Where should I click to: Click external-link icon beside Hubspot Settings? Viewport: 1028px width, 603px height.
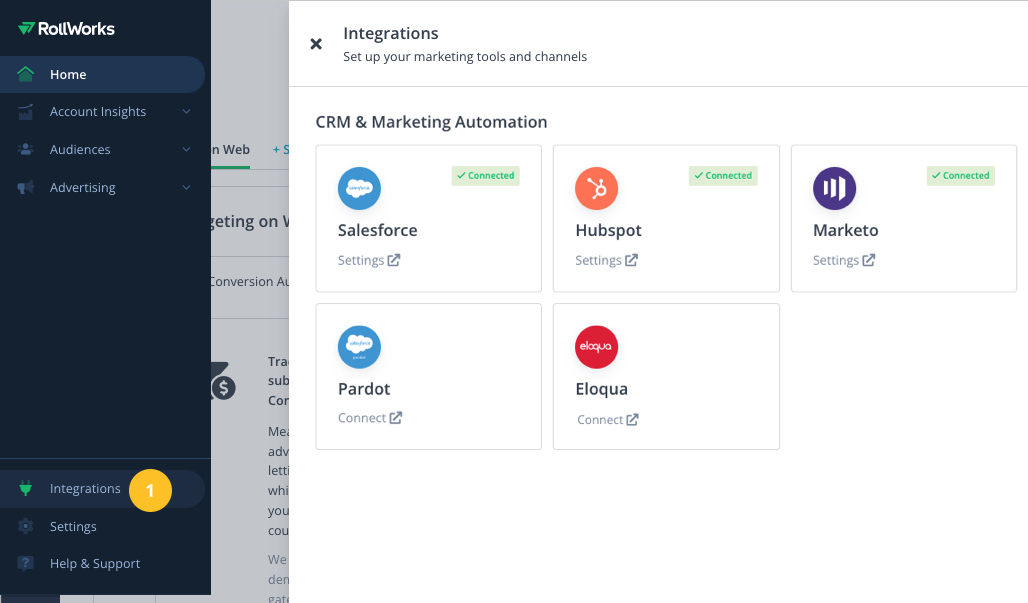coord(631,260)
